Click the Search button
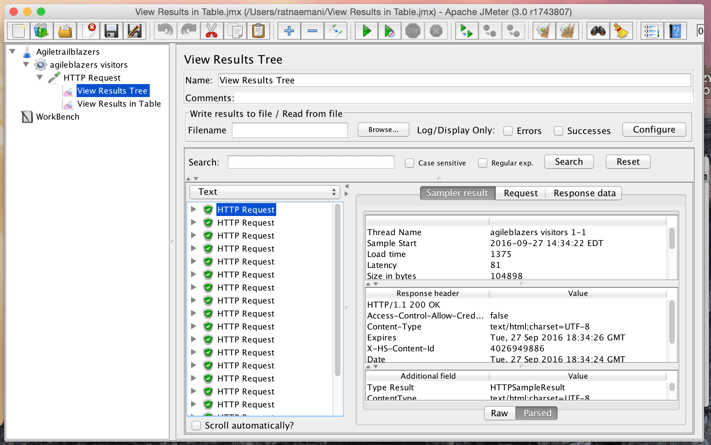711x445 pixels. click(x=569, y=162)
